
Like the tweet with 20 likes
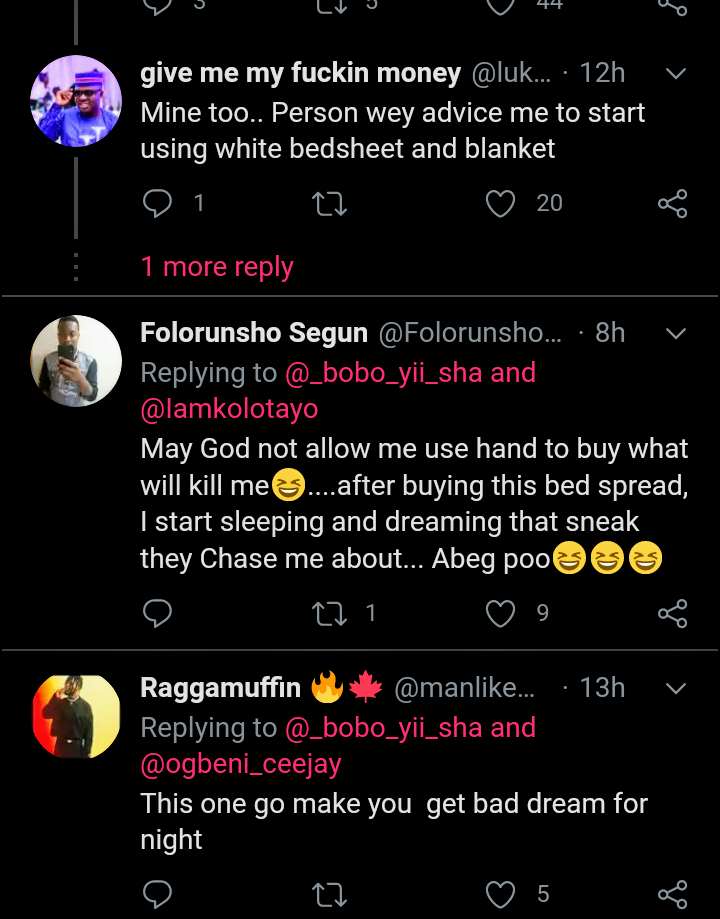[500, 204]
